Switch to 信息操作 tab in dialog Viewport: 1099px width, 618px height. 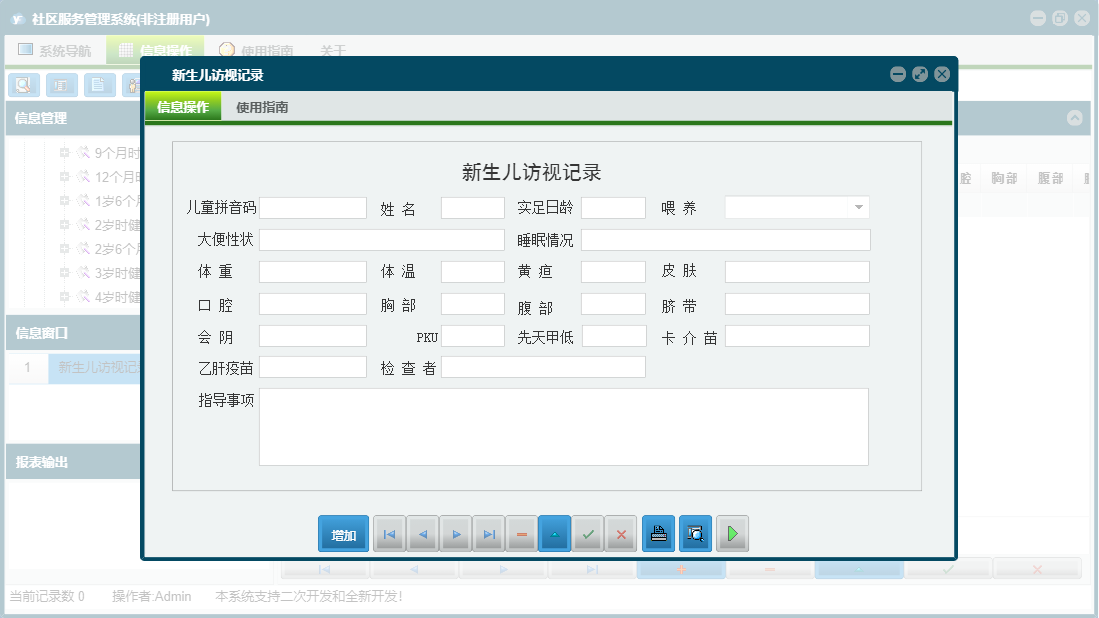183,107
